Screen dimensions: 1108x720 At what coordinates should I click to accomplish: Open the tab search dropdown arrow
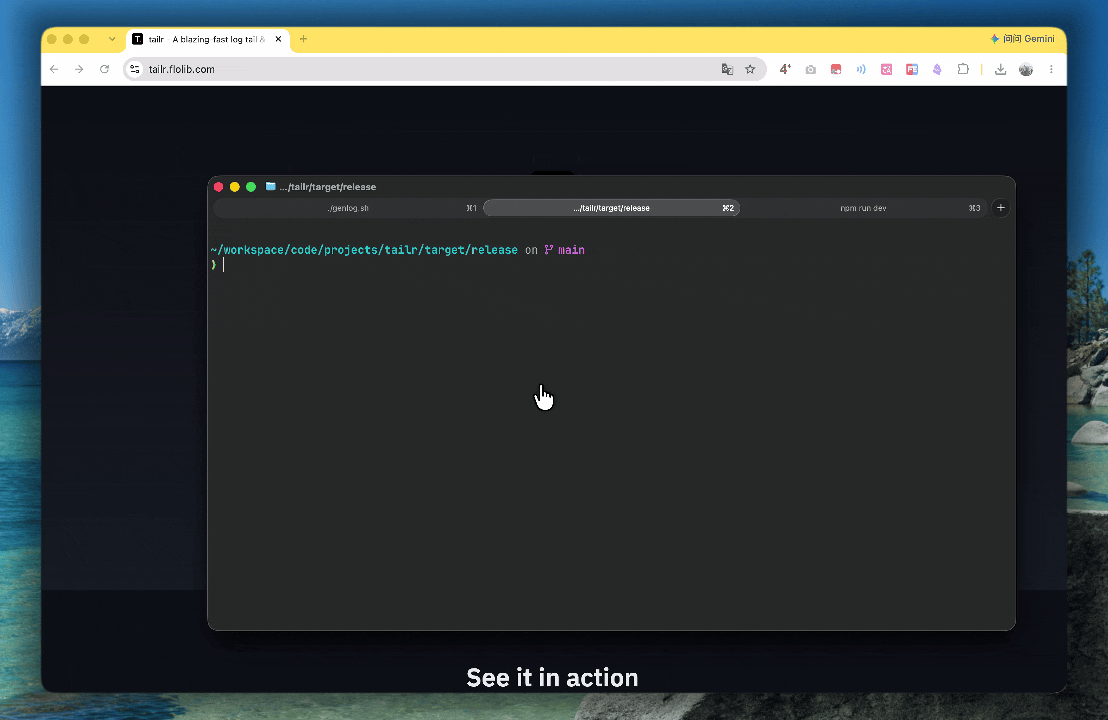pyautogui.click(x=112, y=39)
